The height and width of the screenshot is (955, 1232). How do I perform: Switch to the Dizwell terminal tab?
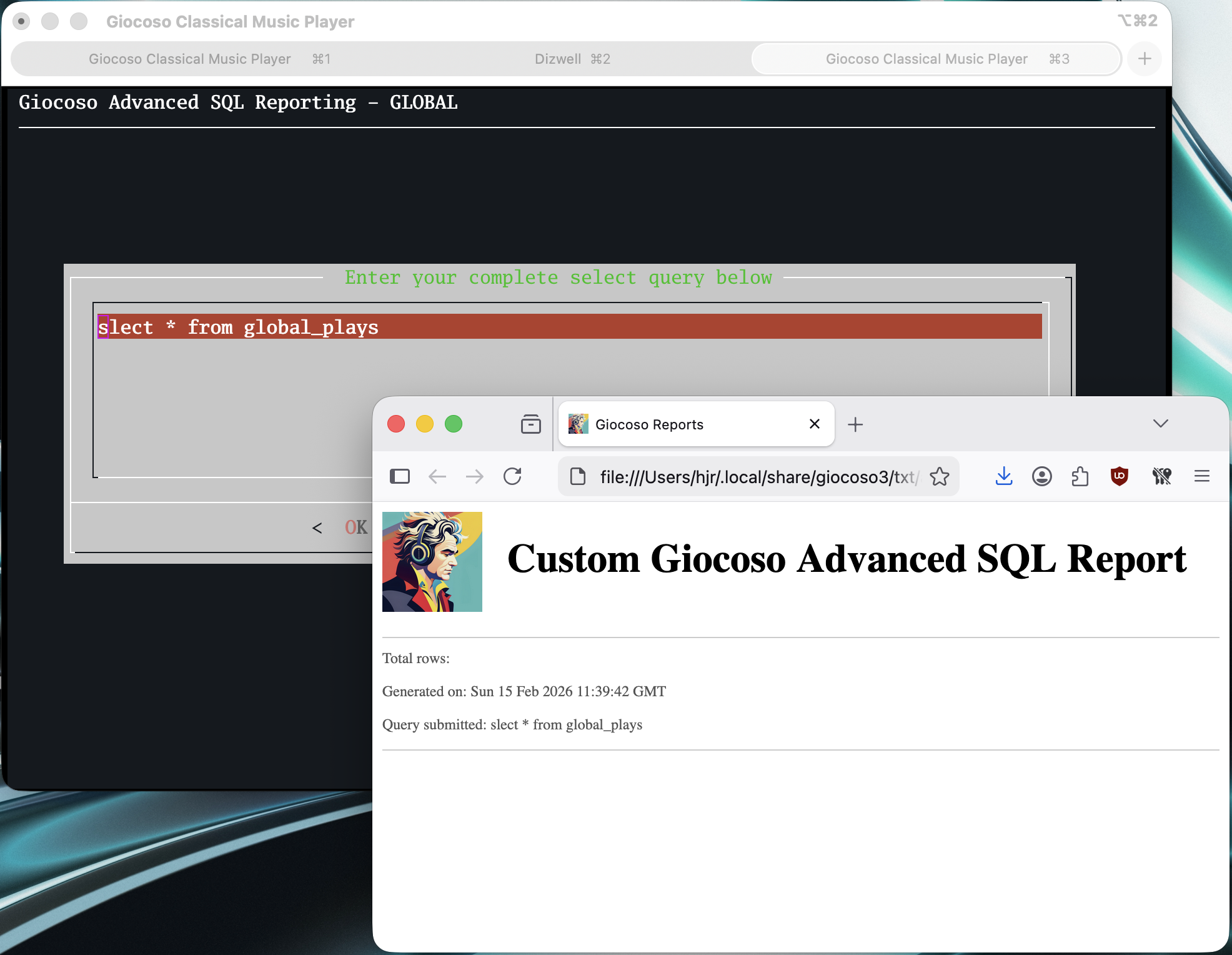[x=572, y=59]
